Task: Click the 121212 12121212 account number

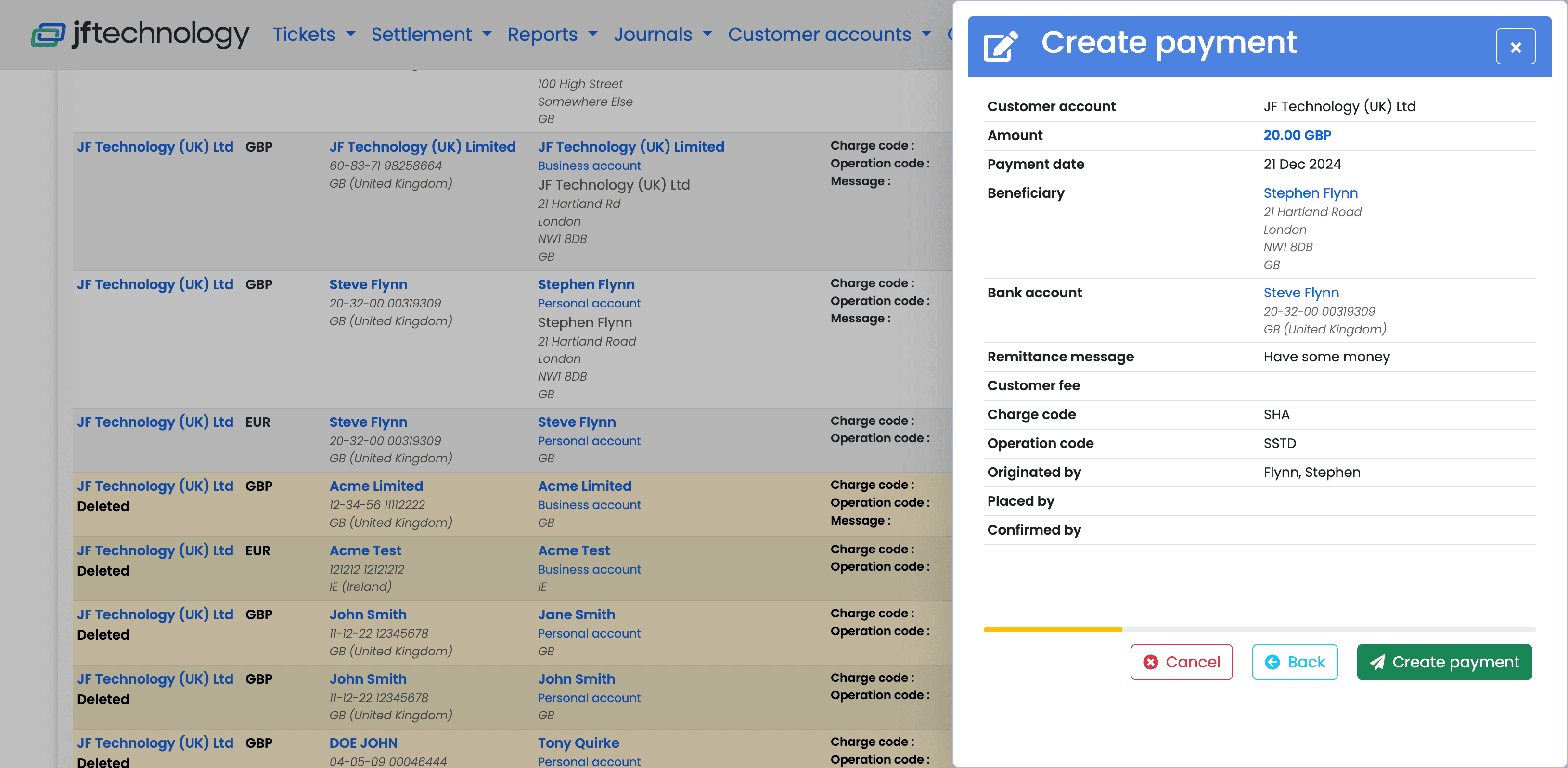Action: click(x=366, y=569)
